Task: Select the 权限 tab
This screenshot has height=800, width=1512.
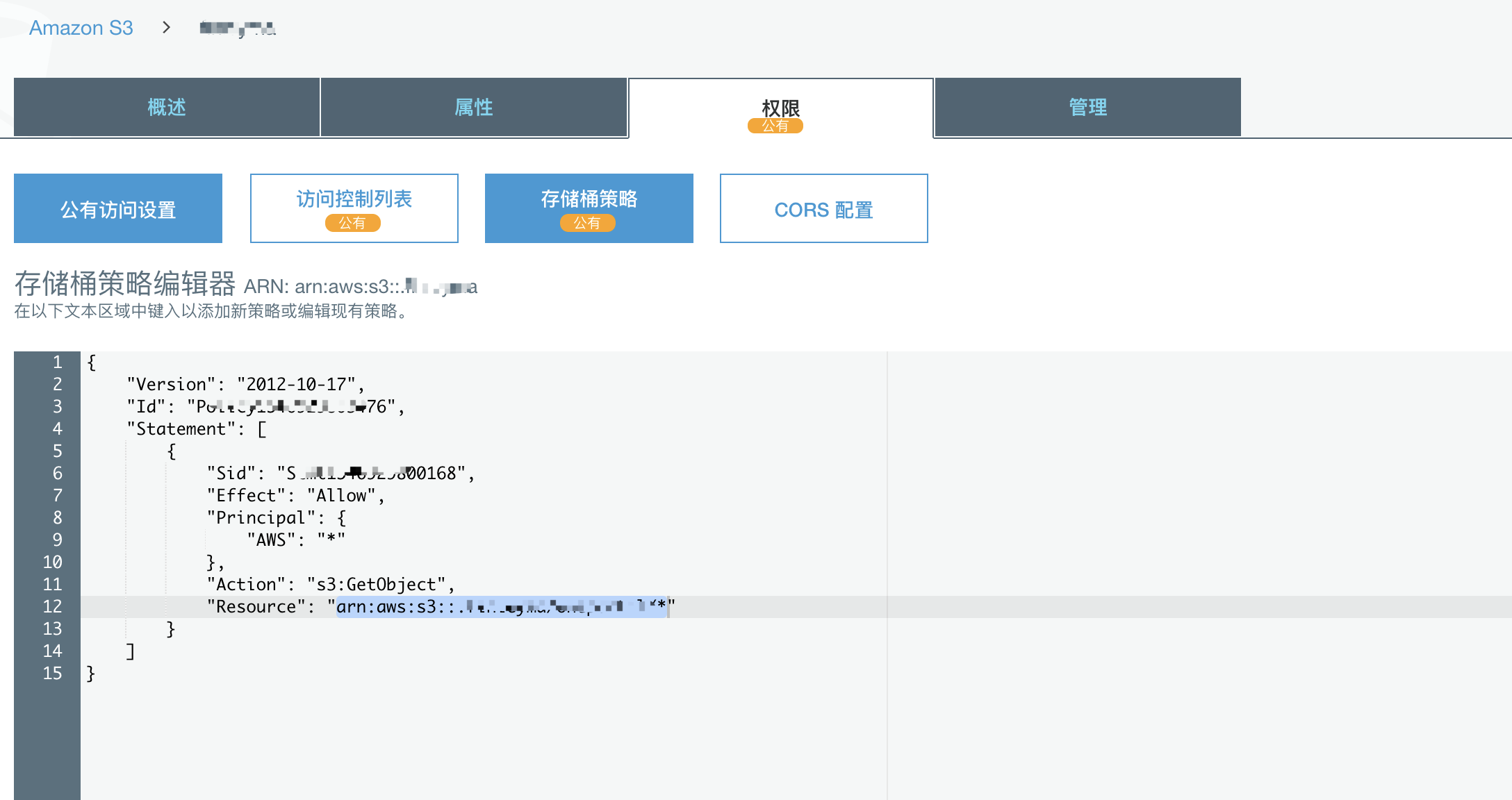Action: [x=780, y=107]
